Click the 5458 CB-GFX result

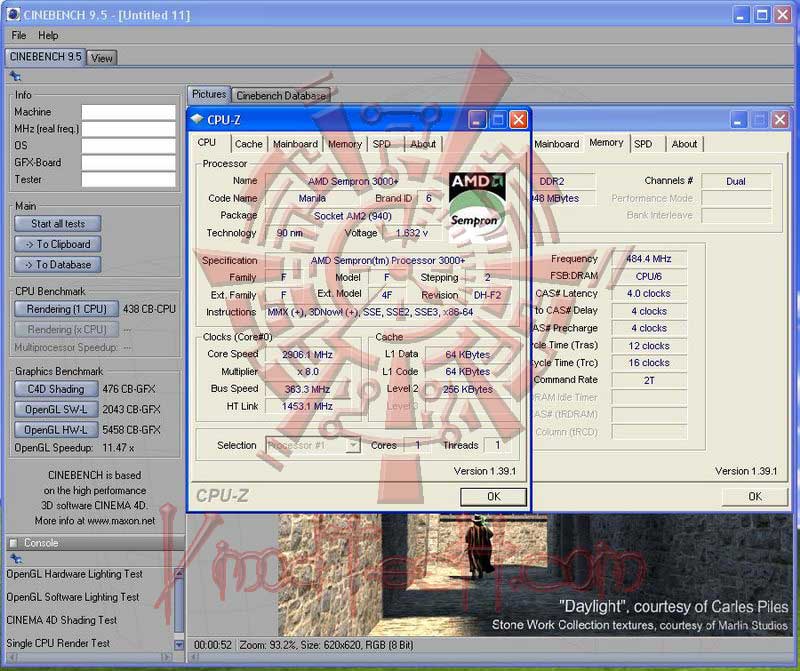(132, 430)
